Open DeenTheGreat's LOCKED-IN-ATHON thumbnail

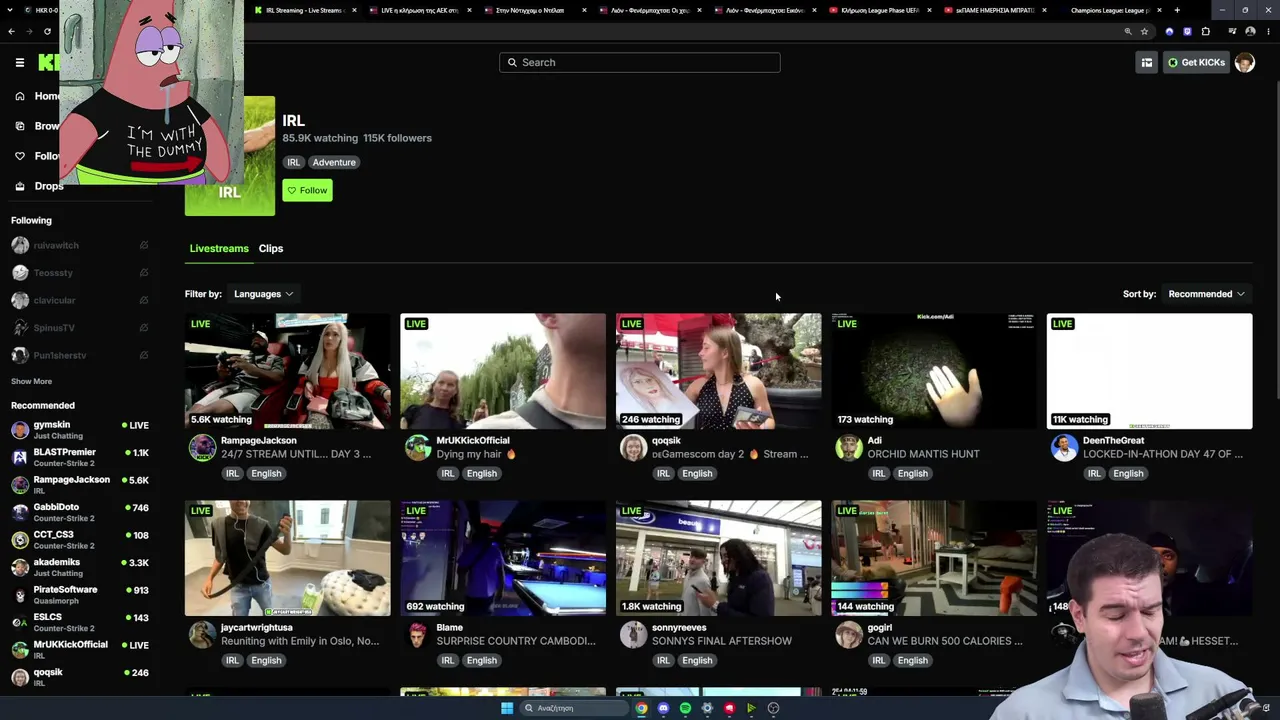coord(1149,371)
